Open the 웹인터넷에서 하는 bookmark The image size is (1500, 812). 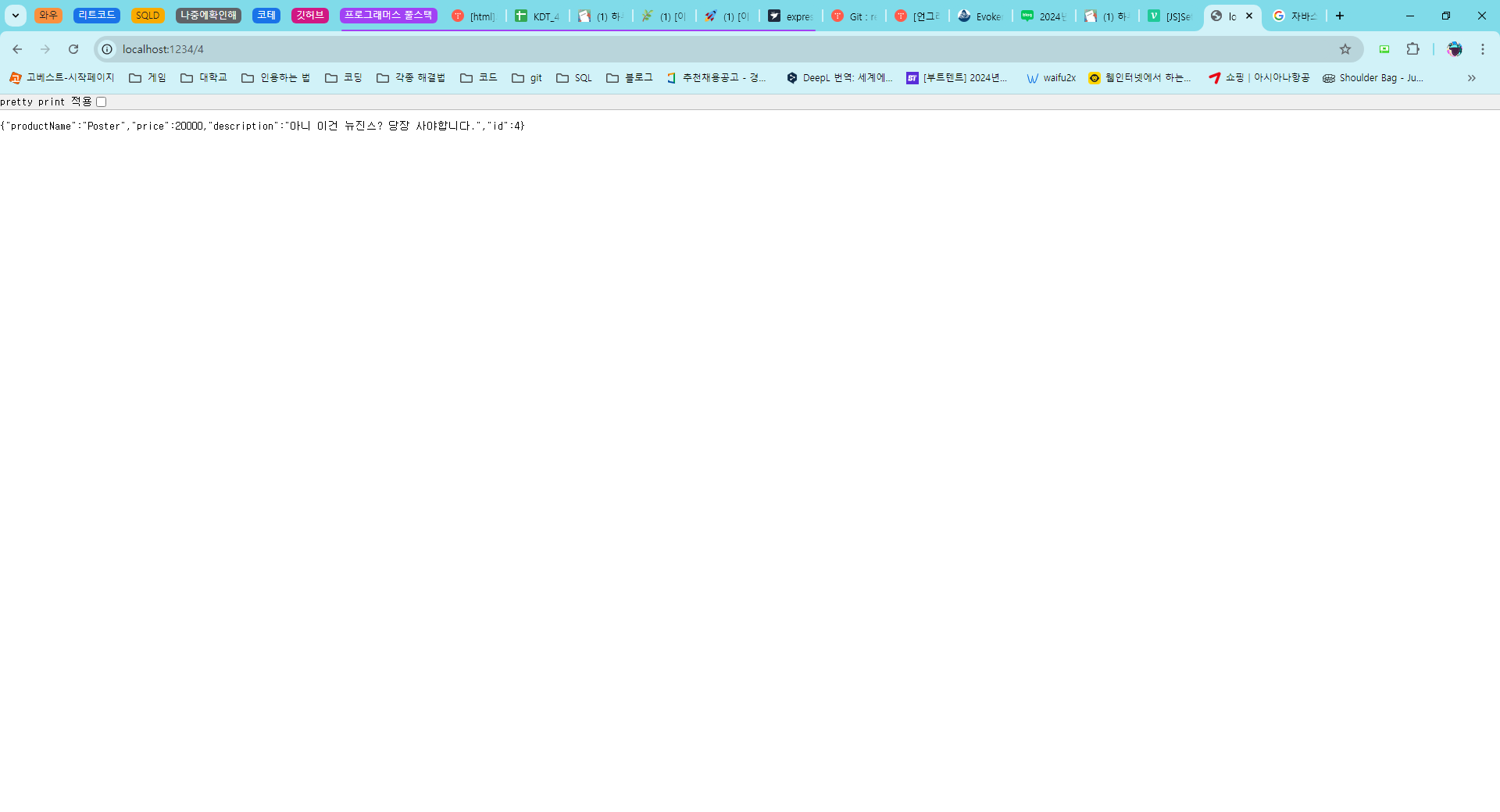1140,78
